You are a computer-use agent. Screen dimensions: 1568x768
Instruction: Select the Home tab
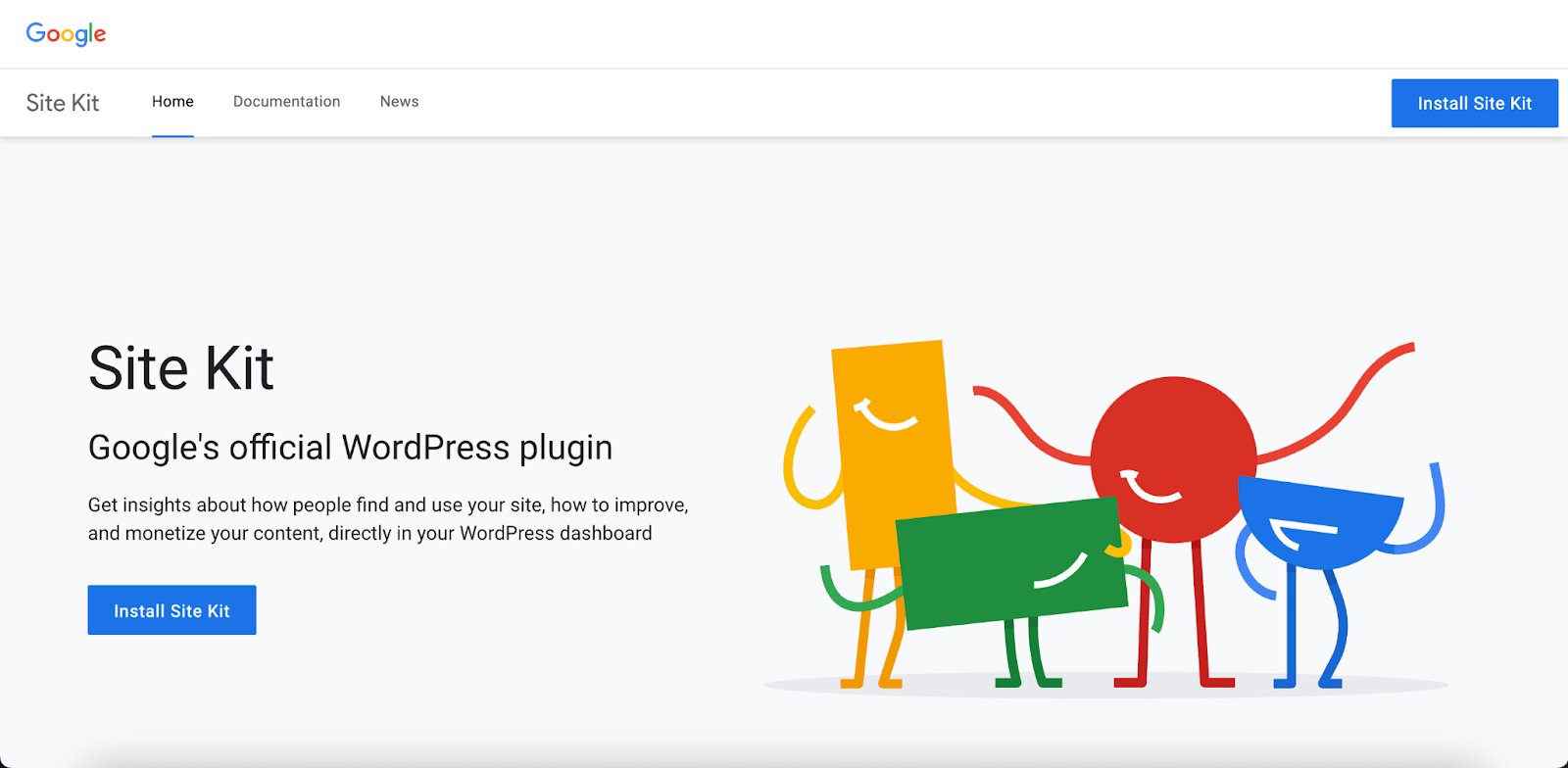coord(172,102)
